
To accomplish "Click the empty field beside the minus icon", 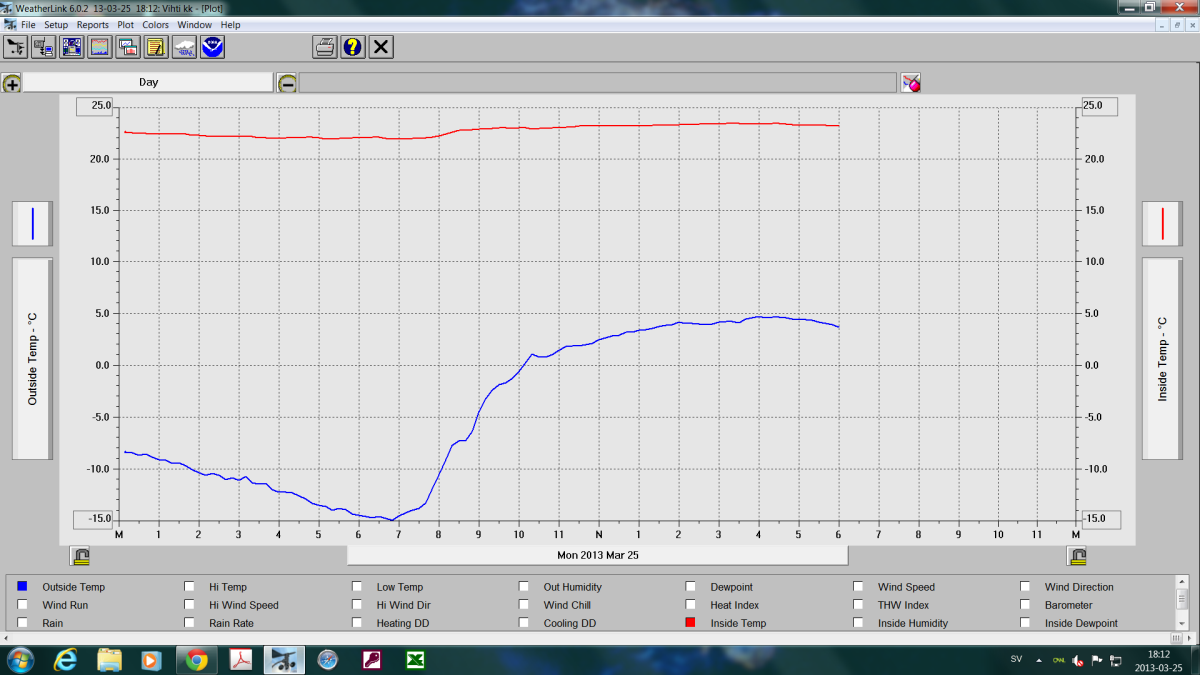I will point(598,83).
